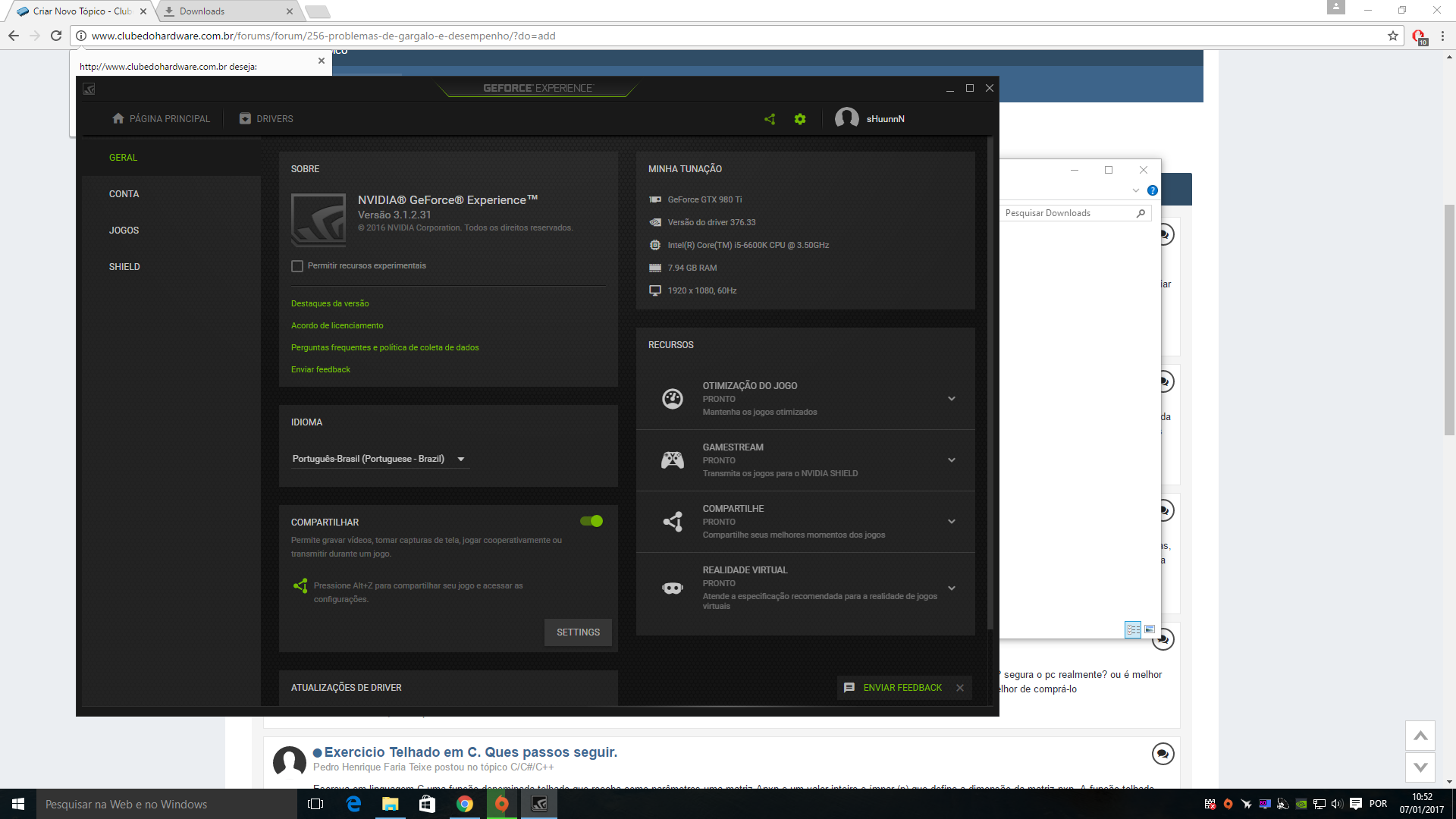Open the Idioma language dropdown

pyautogui.click(x=380, y=459)
